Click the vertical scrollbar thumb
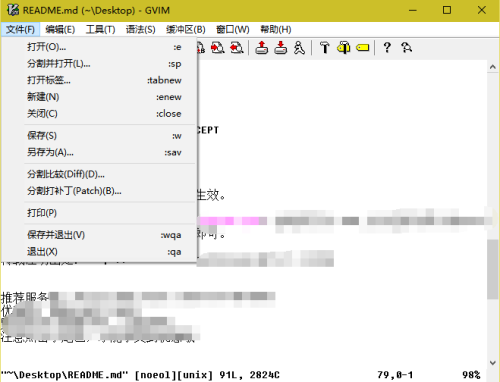This screenshot has width=500, height=382. (493, 269)
